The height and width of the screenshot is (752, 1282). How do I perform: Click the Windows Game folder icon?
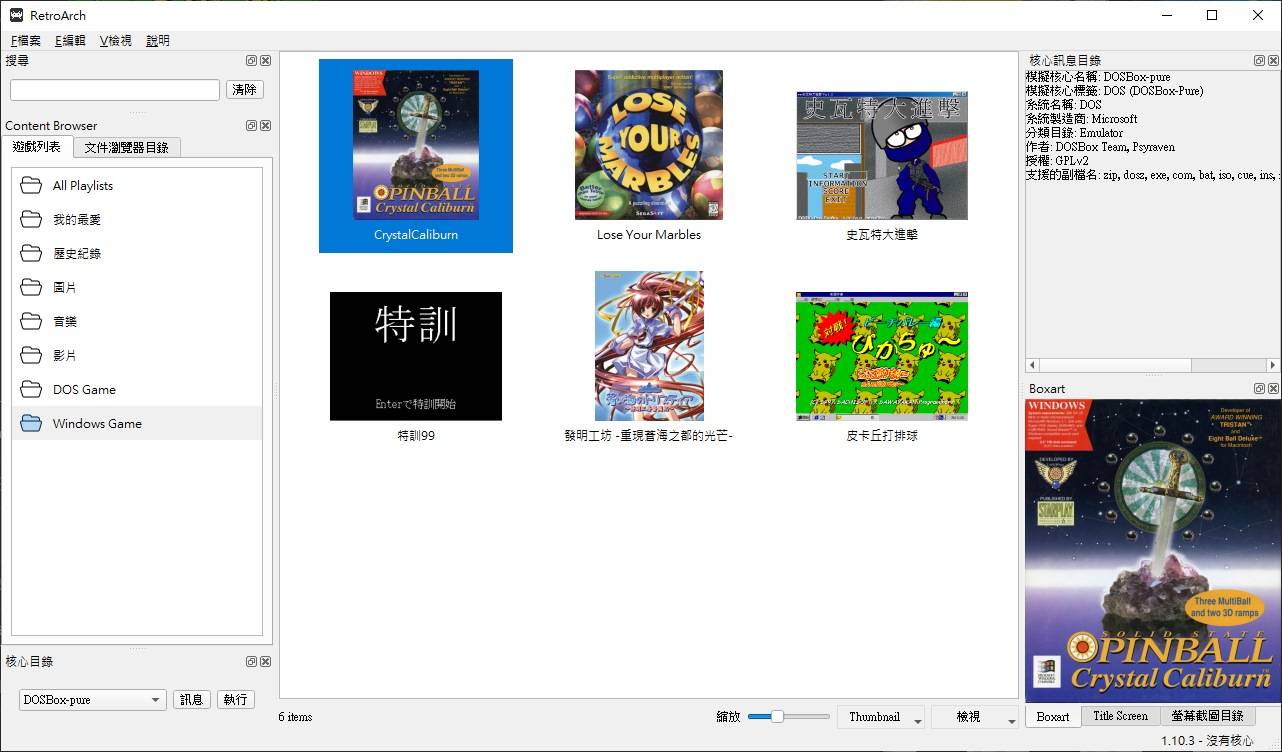tap(31, 423)
